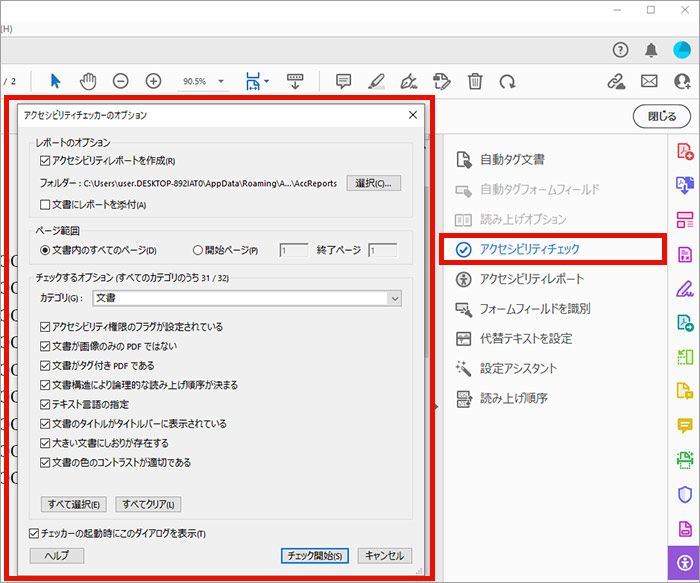Share a link to the file
700x583 pixels.
pos(616,81)
